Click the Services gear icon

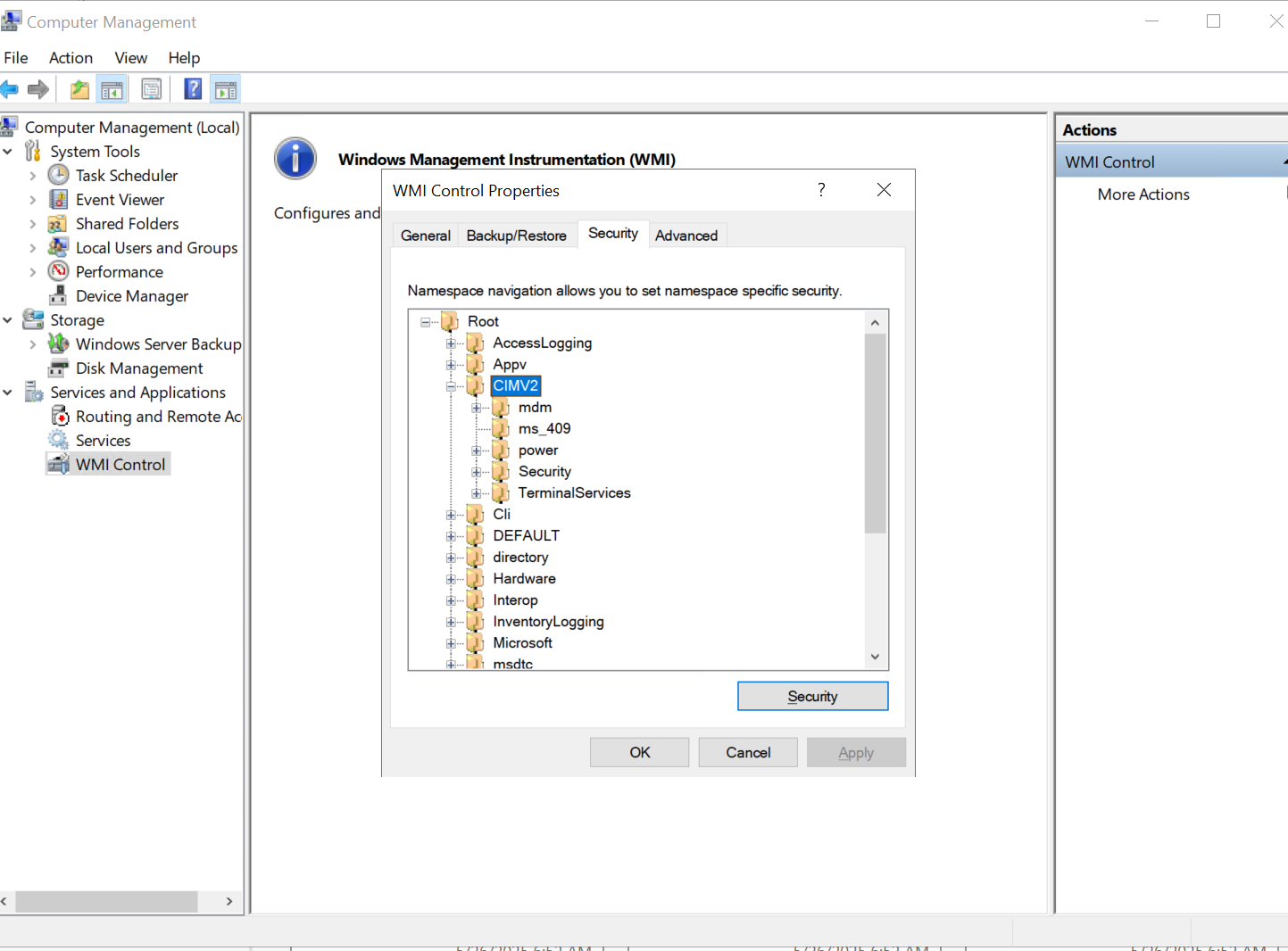tap(58, 440)
